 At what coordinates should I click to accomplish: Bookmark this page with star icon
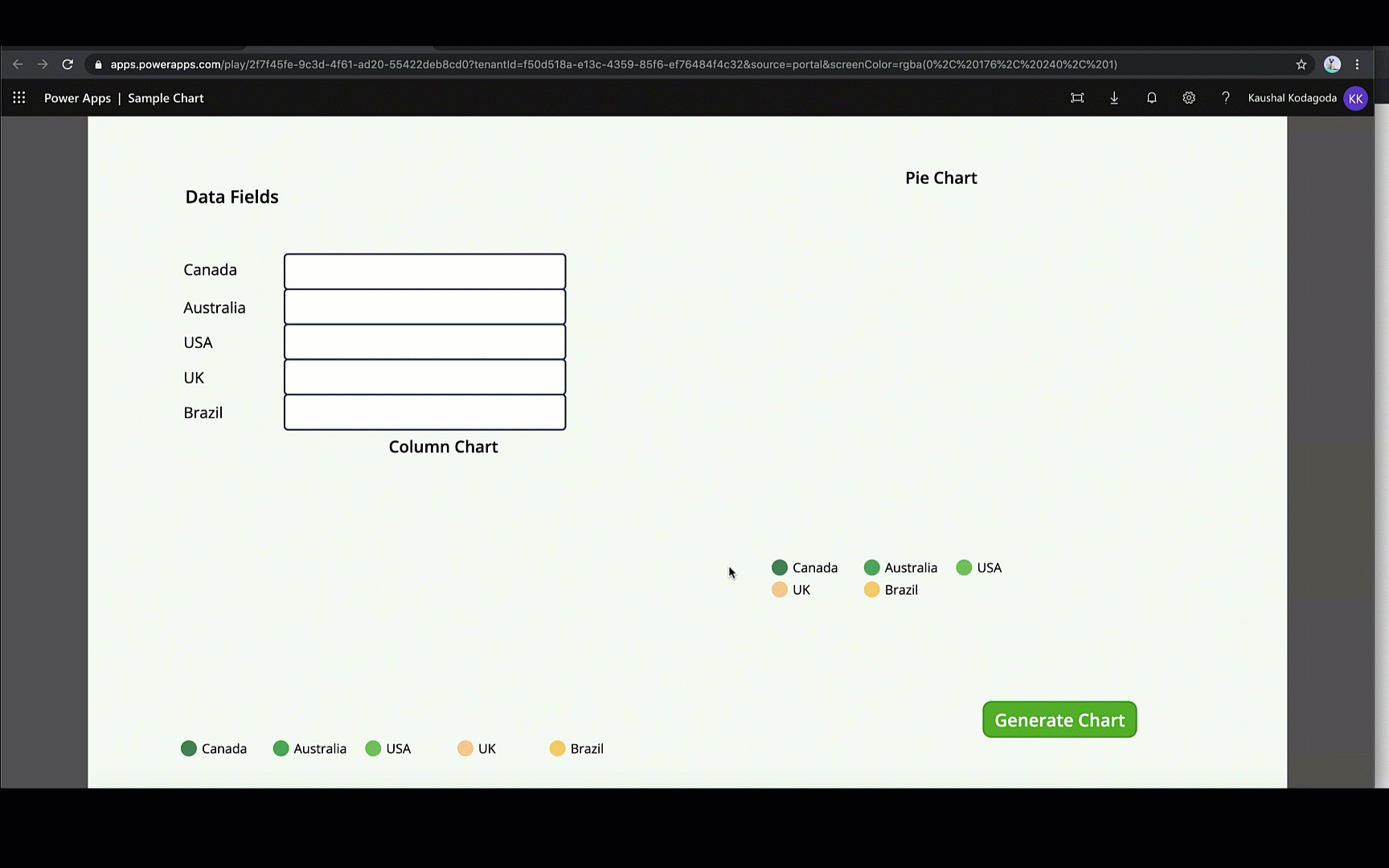click(x=1301, y=64)
